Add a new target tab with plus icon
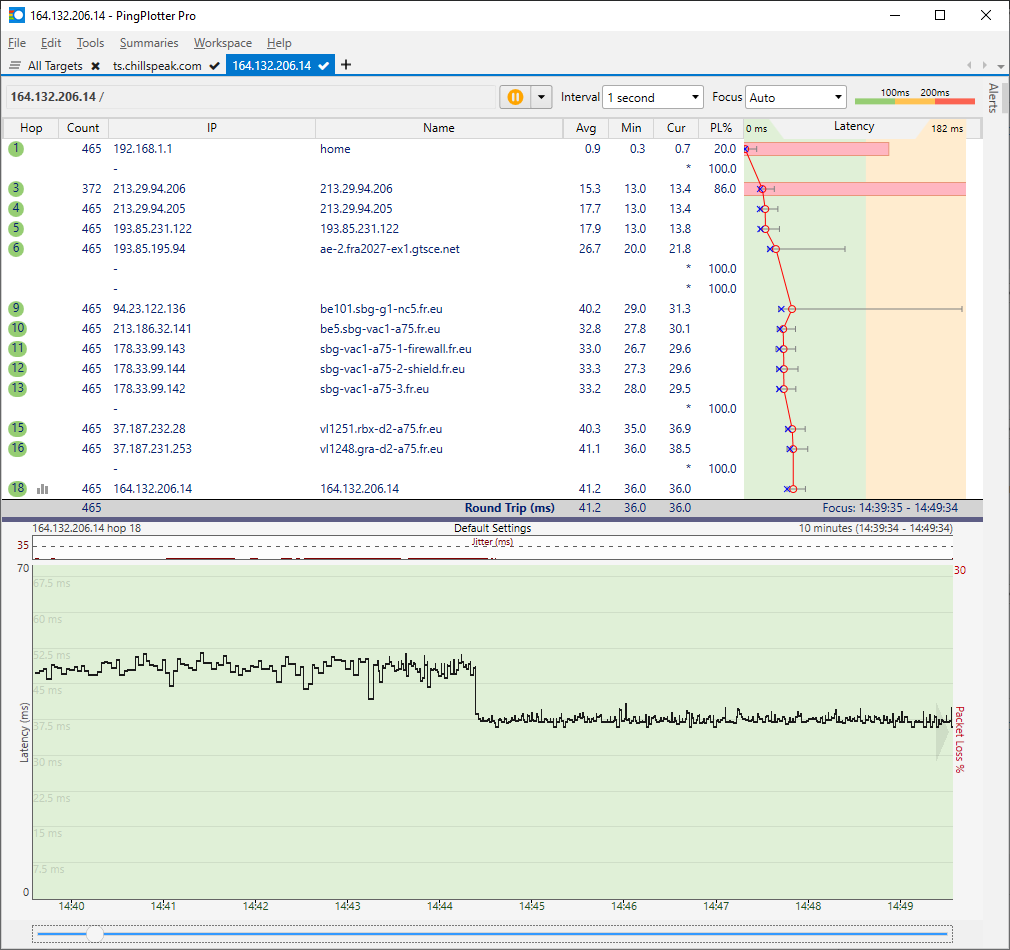 click(x=346, y=65)
